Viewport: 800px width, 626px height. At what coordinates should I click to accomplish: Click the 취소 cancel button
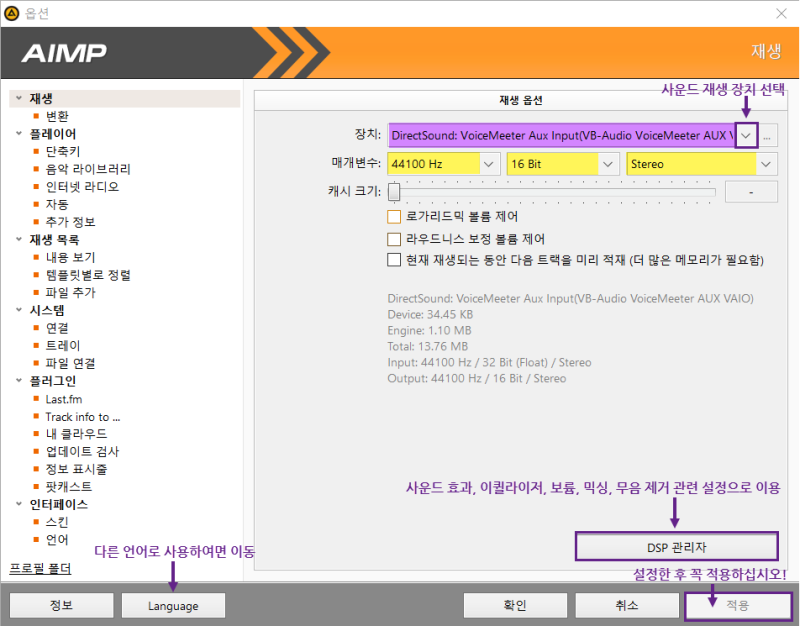627,605
